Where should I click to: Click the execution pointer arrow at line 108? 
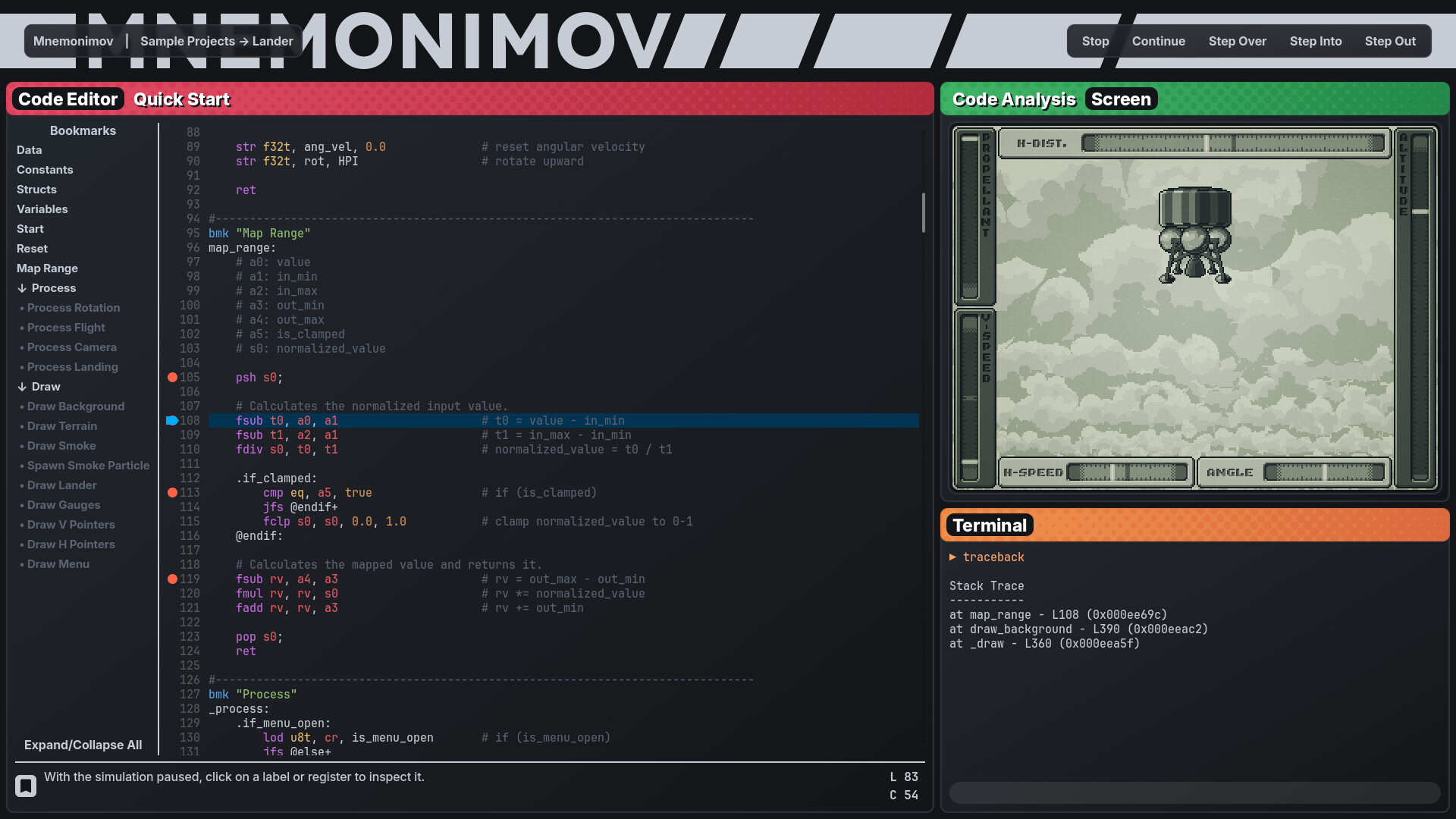tap(172, 420)
